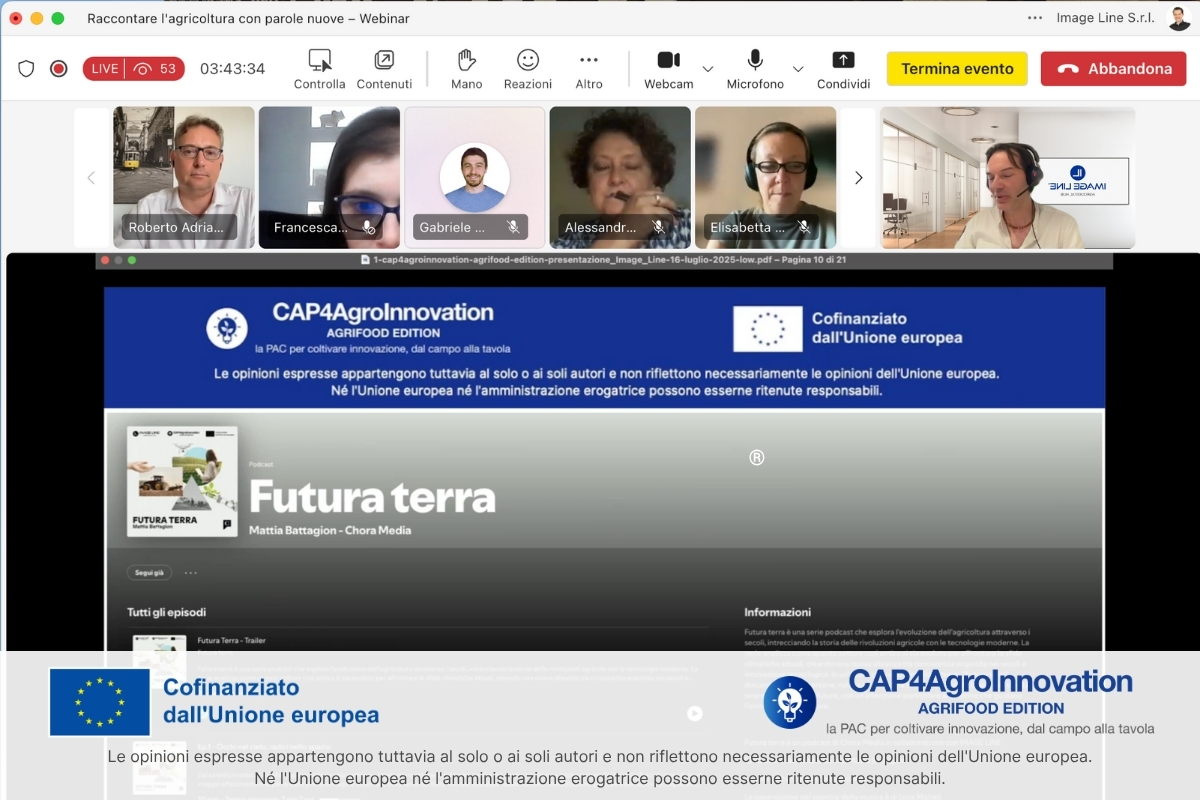Select Francesca video thumbnail
Viewport: 1200px width, 800px height.
[x=329, y=178]
